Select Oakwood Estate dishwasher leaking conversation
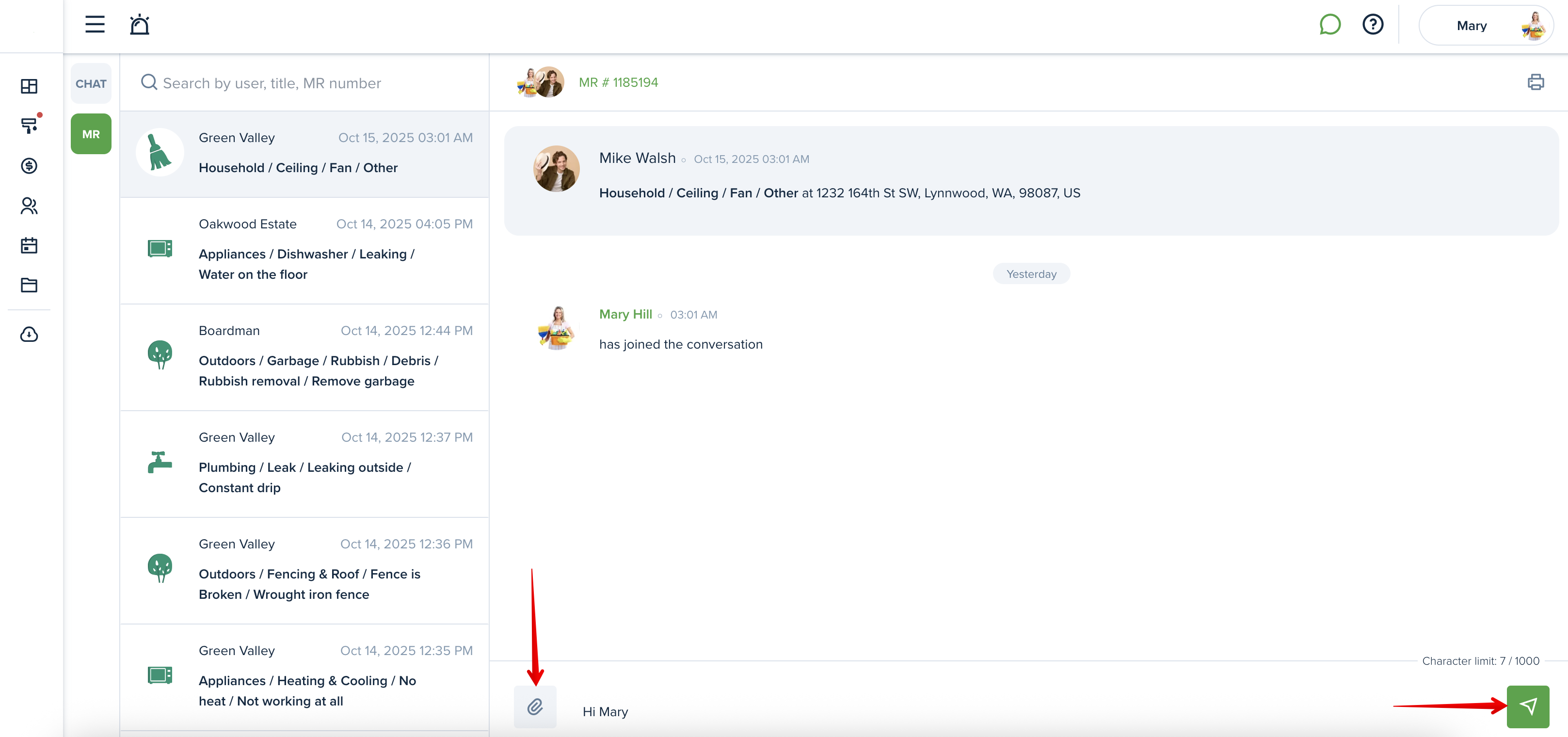 (x=304, y=250)
